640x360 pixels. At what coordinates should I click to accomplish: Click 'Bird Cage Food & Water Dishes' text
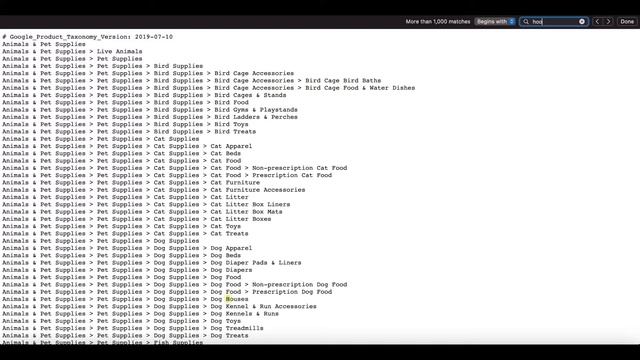point(360,88)
